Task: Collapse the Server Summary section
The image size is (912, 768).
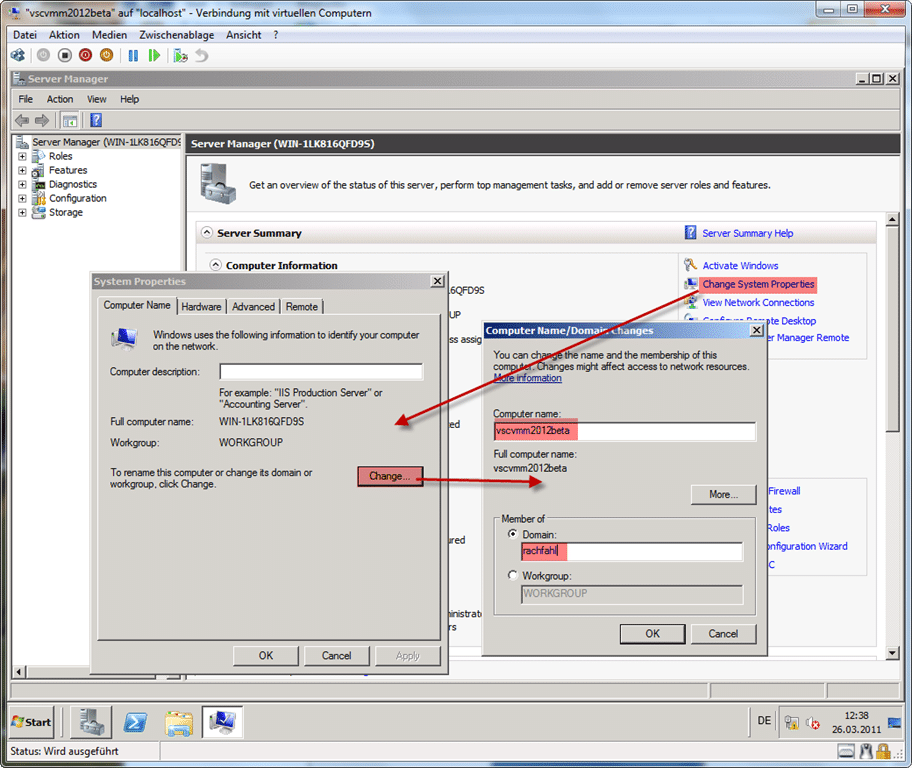Action: [x=206, y=232]
